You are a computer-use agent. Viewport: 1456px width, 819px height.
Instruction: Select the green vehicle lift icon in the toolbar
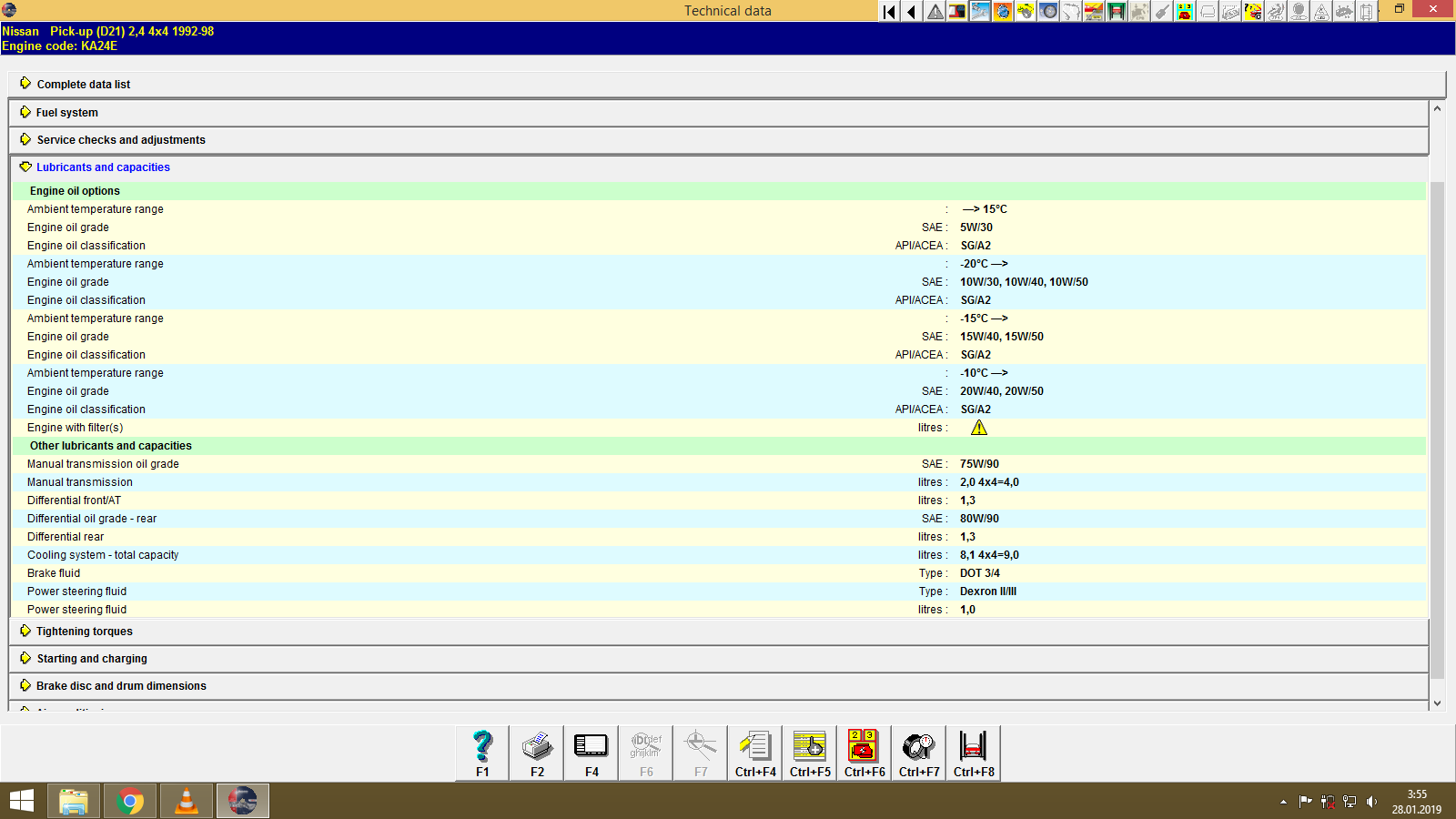tap(1117, 12)
